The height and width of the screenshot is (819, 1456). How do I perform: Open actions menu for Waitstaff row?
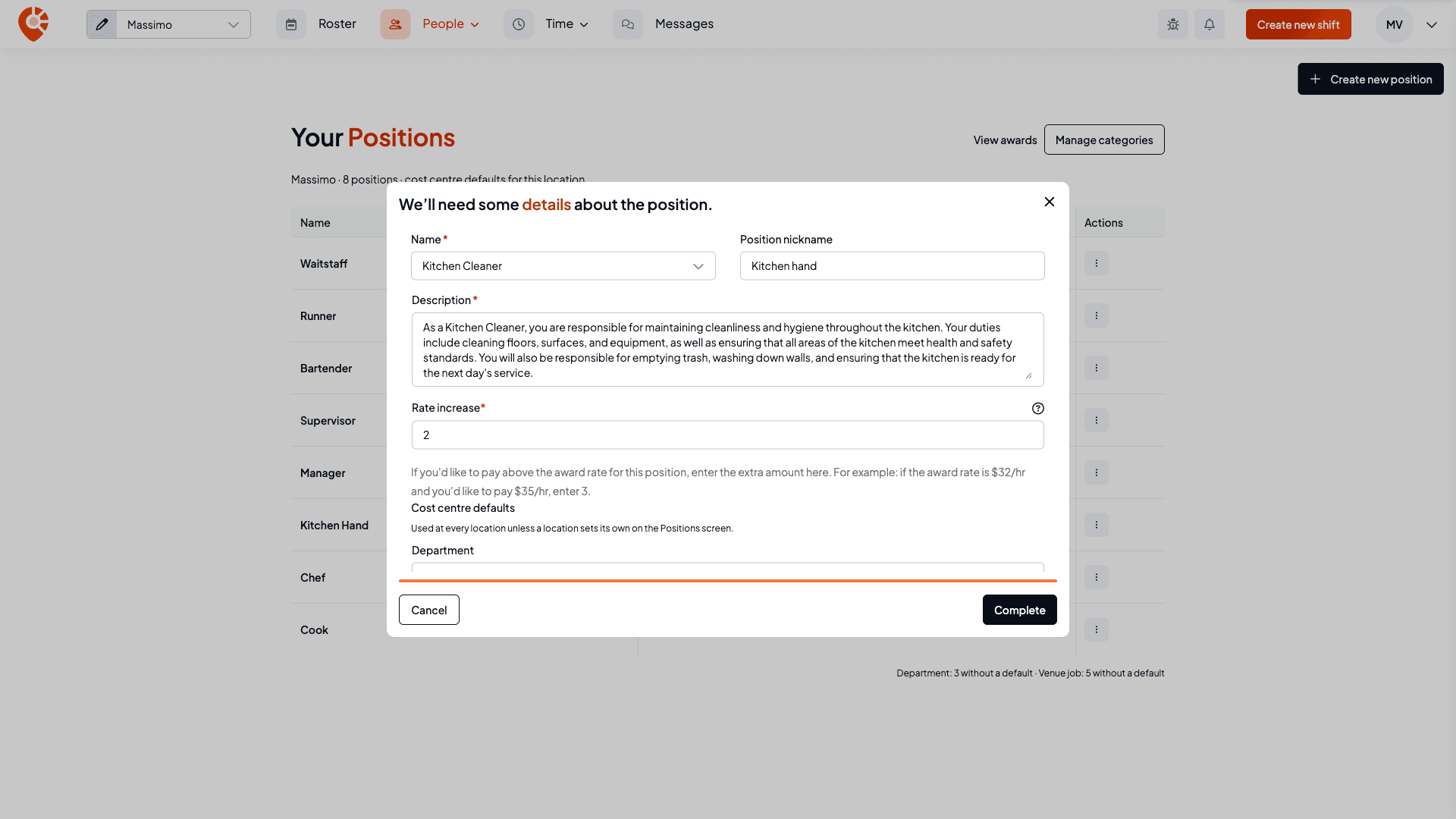(x=1097, y=263)
